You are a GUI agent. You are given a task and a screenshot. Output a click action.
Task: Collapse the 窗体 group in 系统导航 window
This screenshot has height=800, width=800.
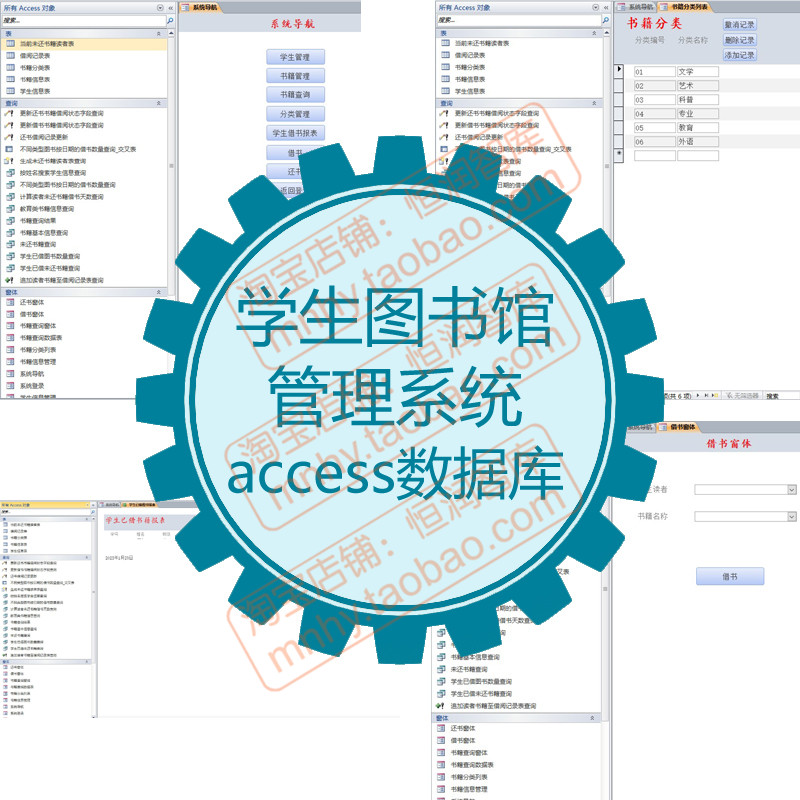pos(159,292)
